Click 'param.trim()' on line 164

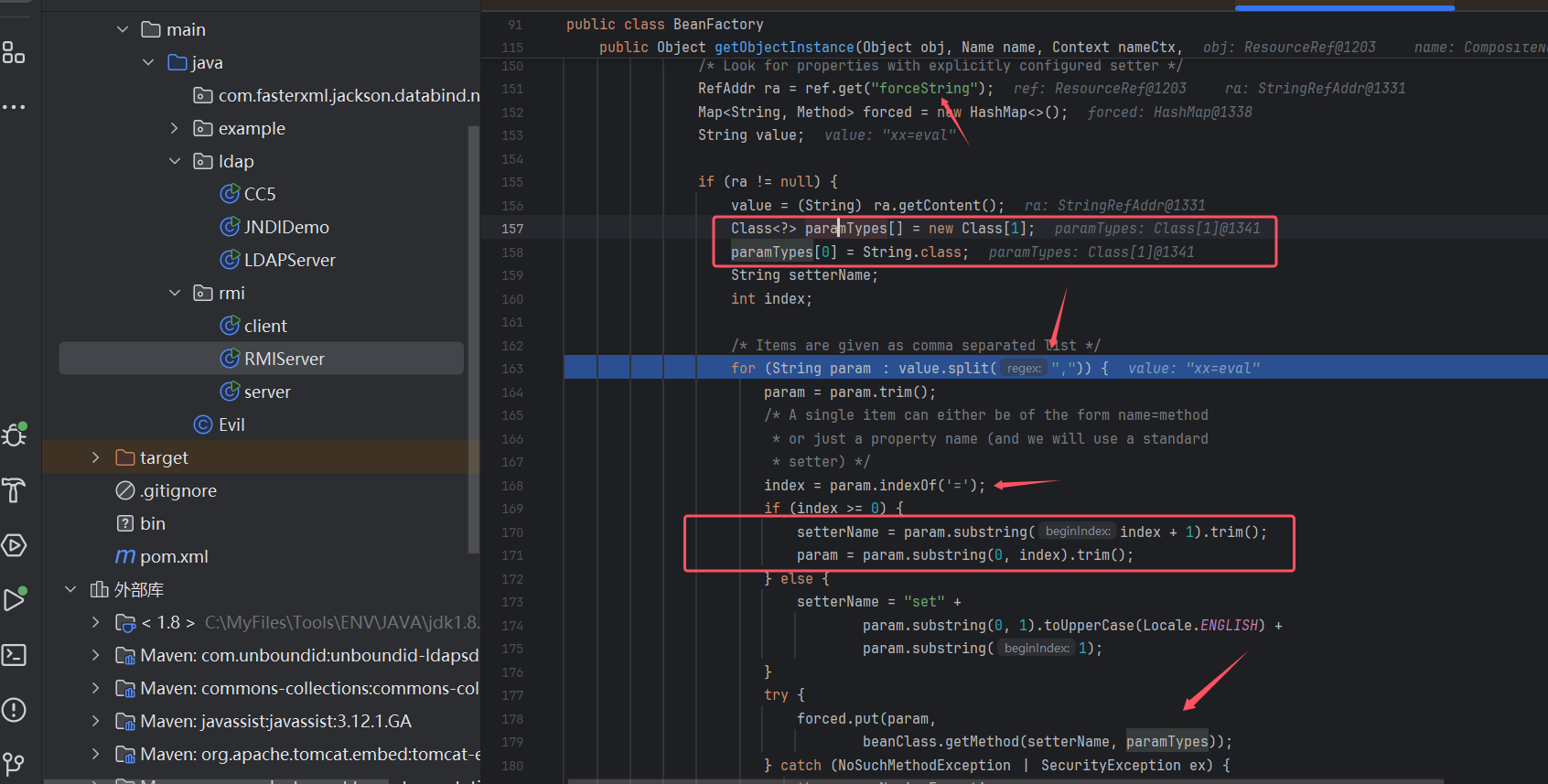(x=878, y=392)
